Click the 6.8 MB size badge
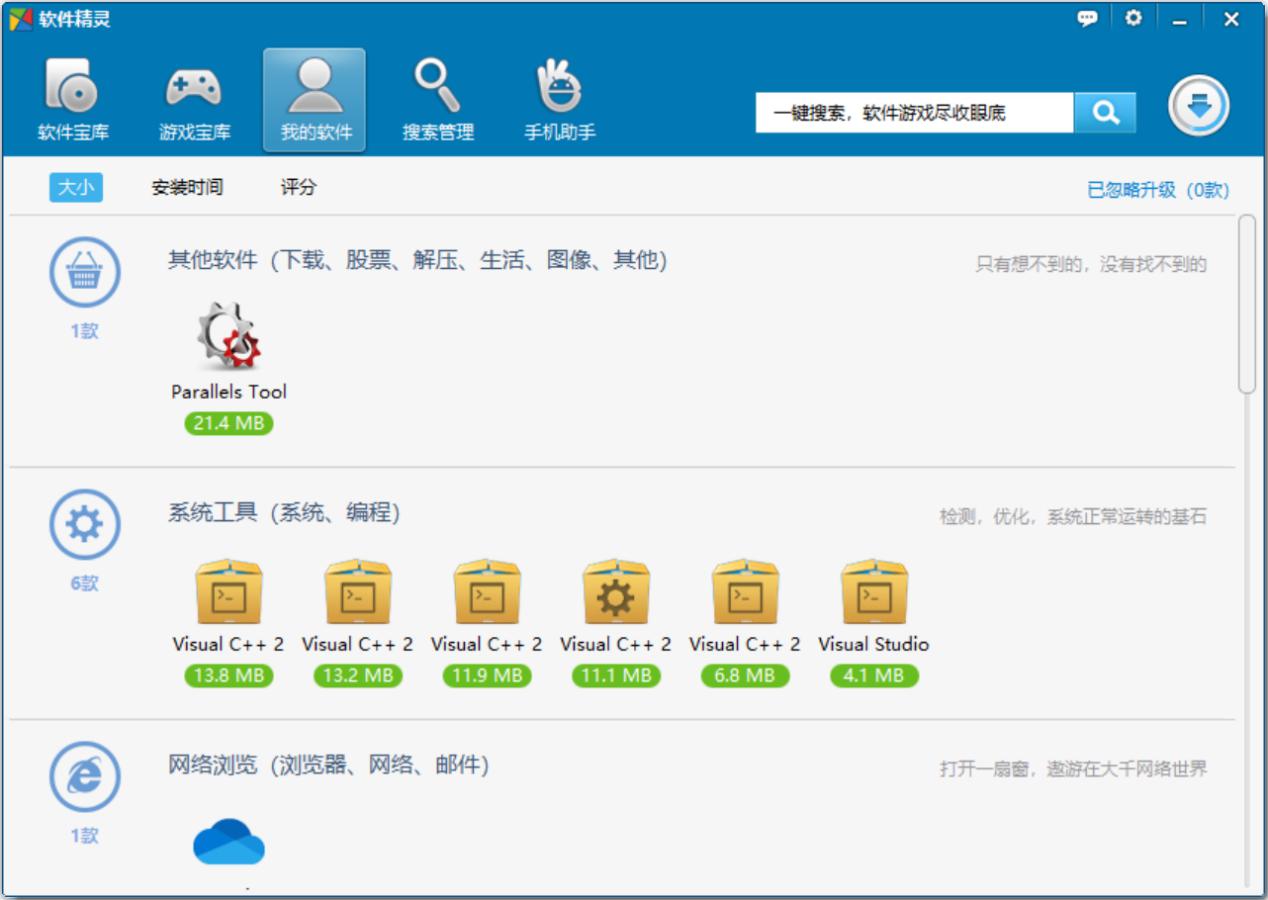Viewport: 1268px width, 900px height. pyautogui.click(x=745, y=676)
